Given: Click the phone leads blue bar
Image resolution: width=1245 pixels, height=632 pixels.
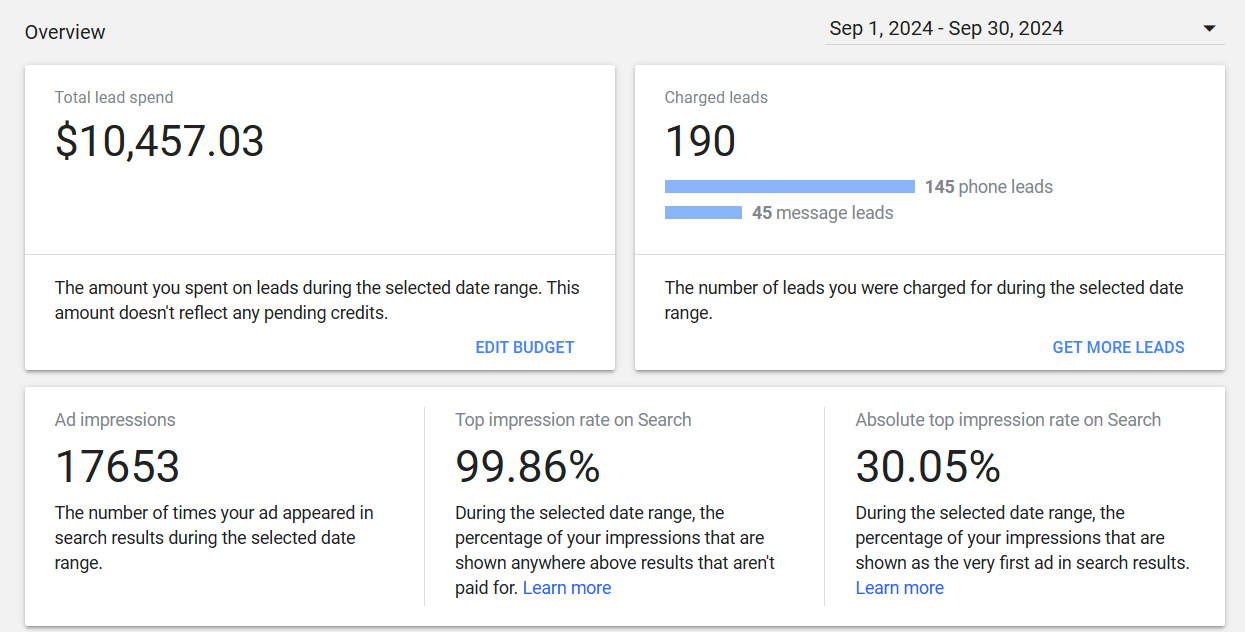Looking at the screenshot, I should (x=789, y=187).
